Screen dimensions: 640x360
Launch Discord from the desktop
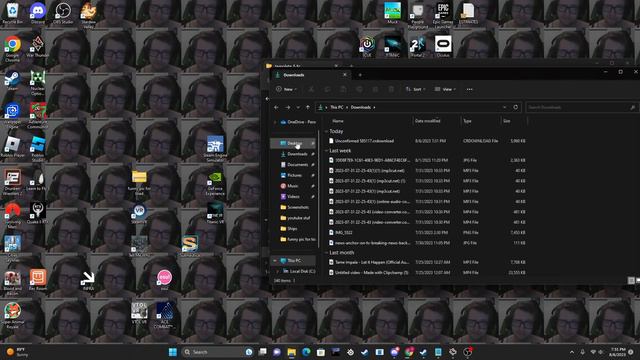[x=38, y=13]
